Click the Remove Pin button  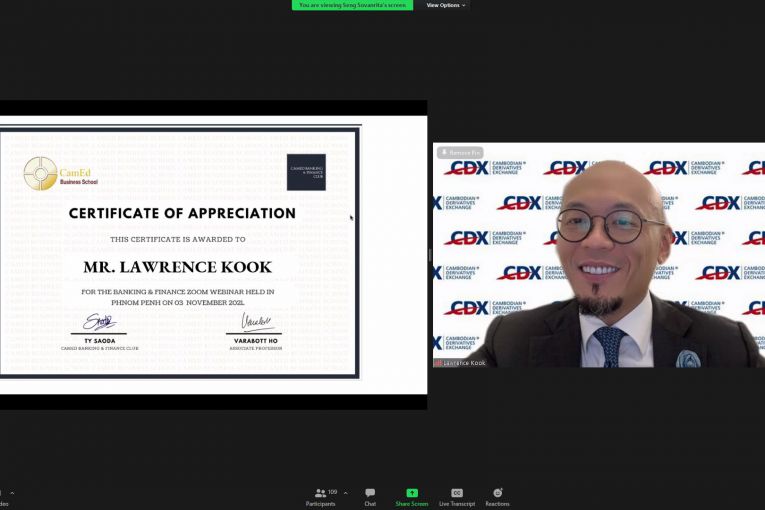pos(460,153)
